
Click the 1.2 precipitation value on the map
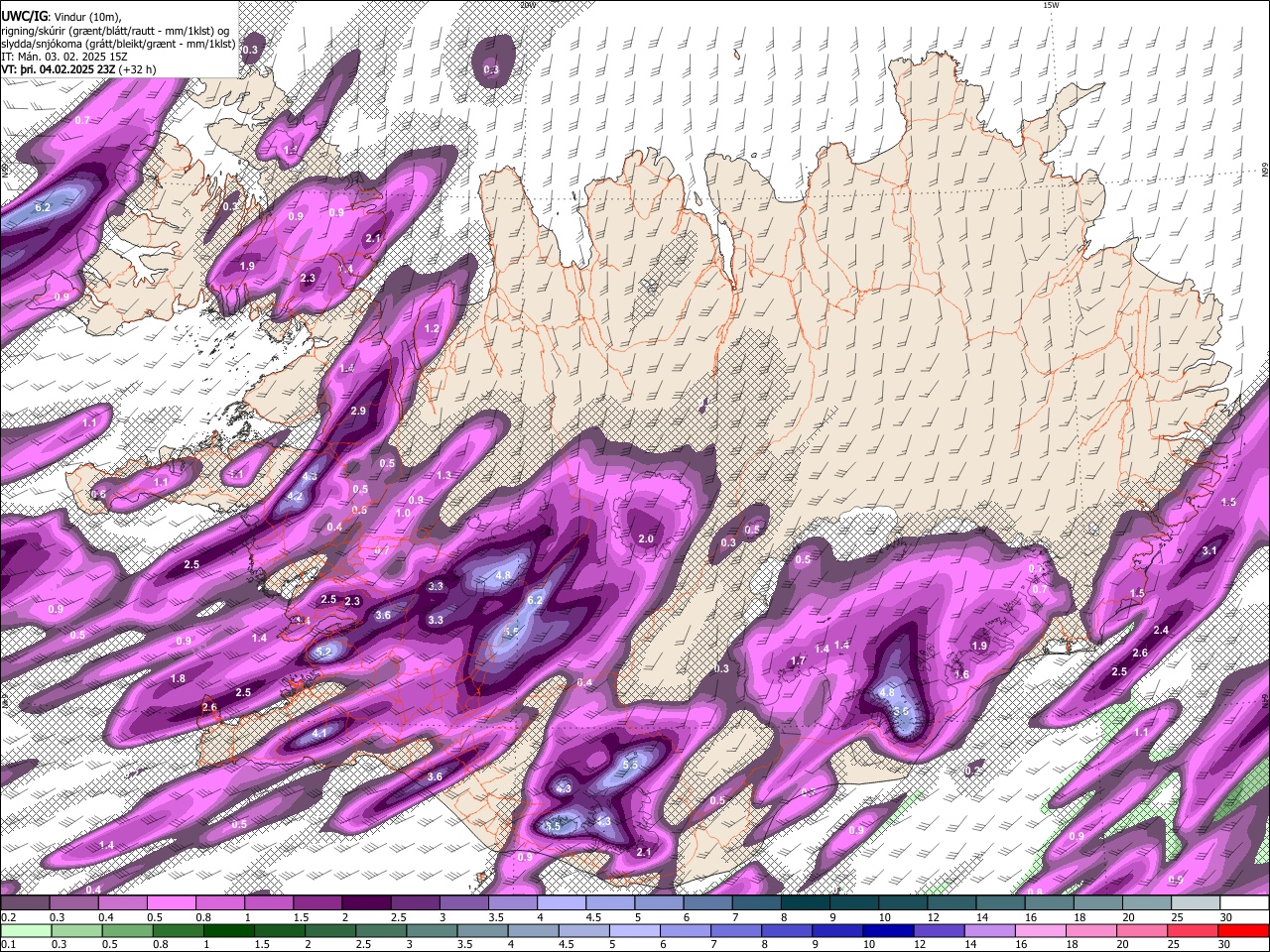tap(432, 328)
